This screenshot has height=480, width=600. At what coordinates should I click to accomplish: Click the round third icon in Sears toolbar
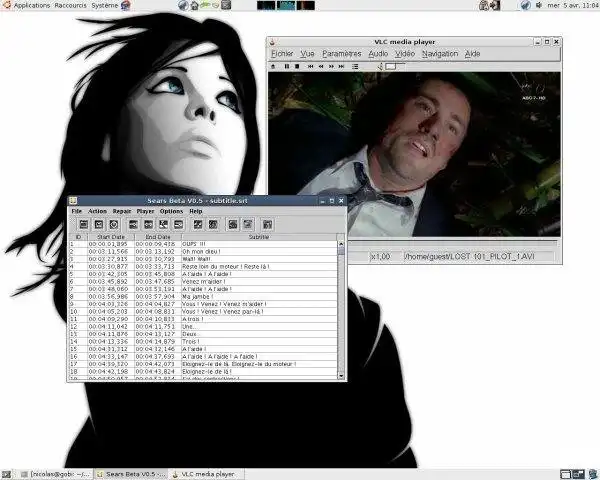coord(114,225)
